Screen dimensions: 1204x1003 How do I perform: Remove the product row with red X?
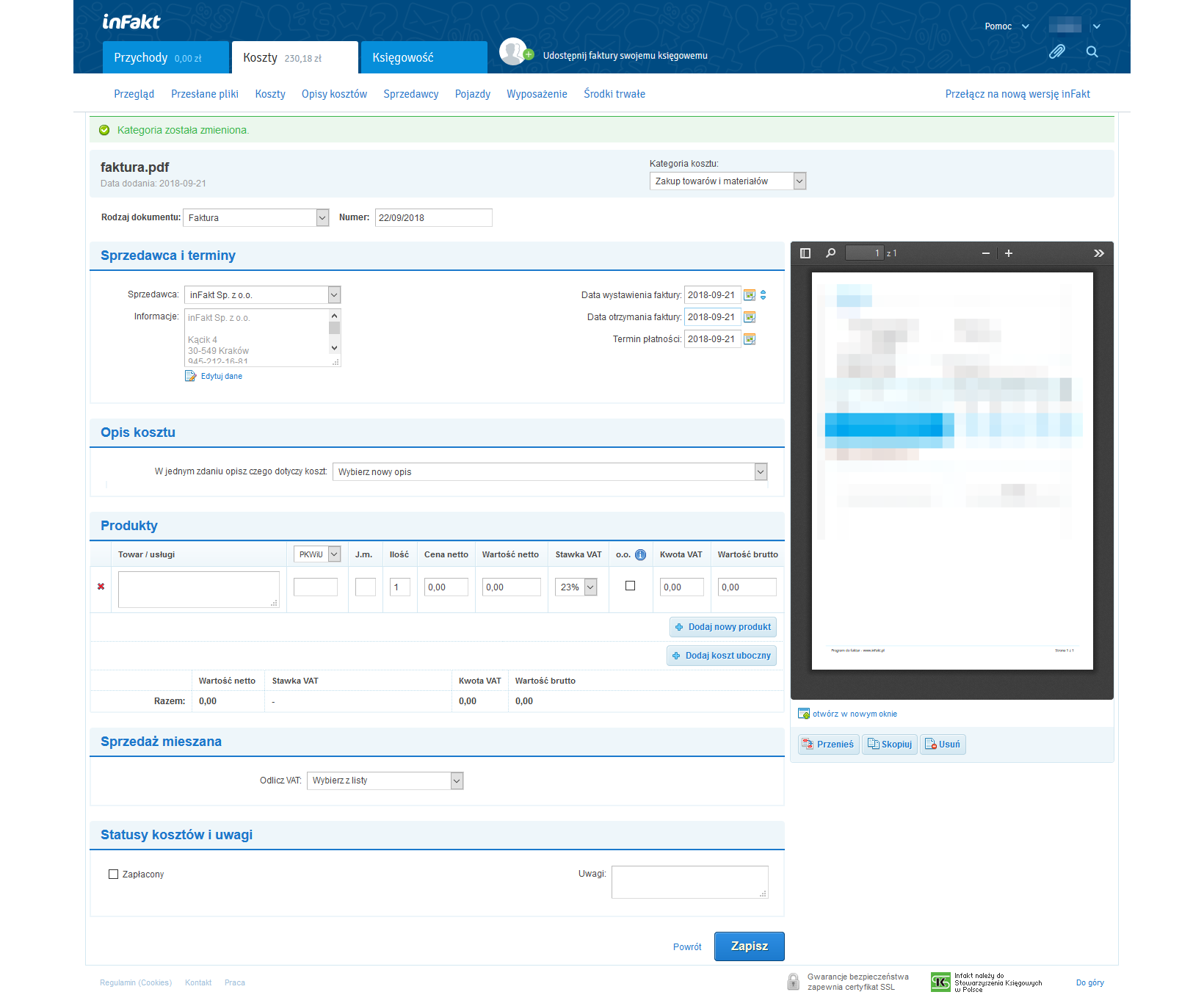pos(101,587)
